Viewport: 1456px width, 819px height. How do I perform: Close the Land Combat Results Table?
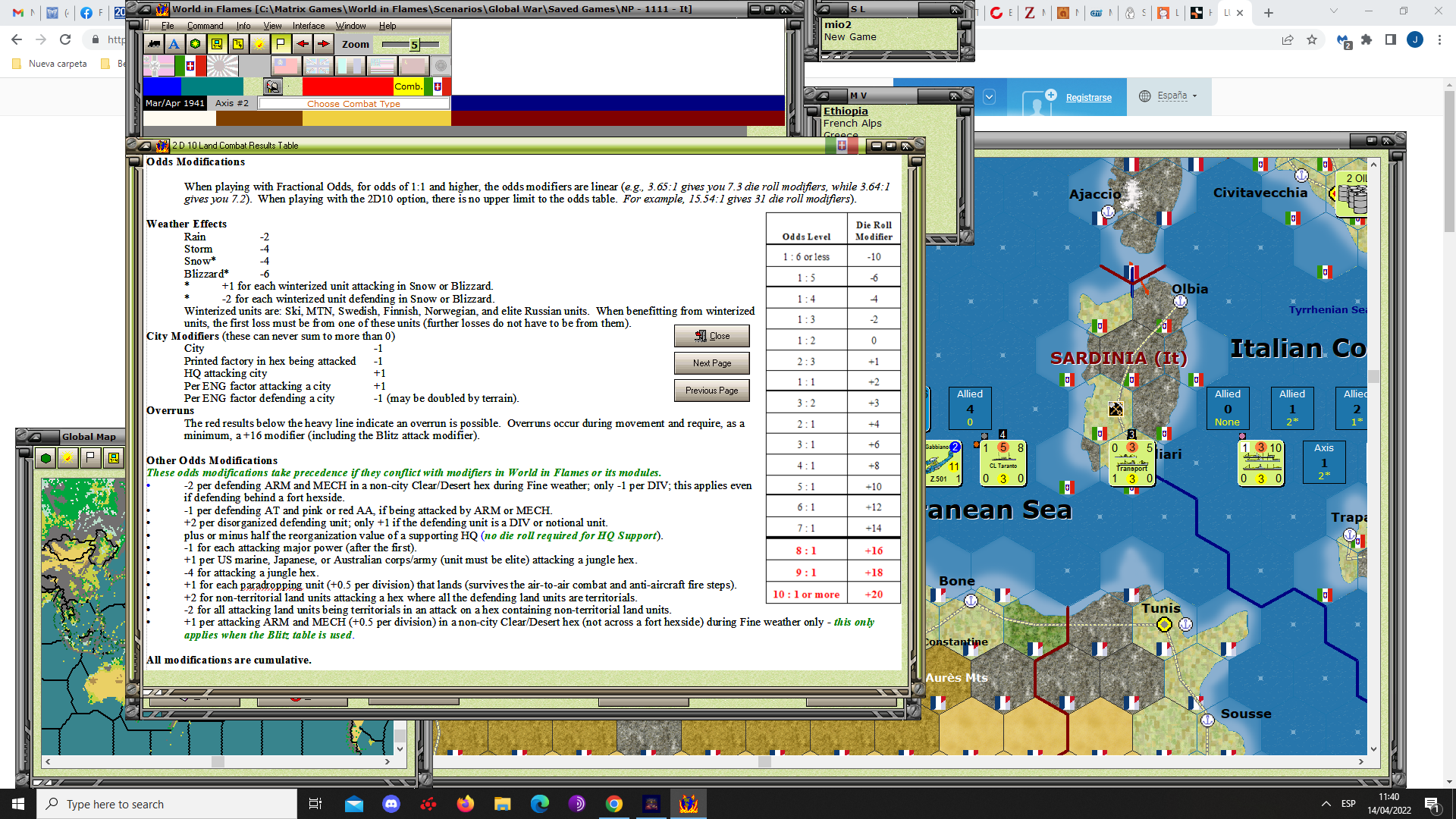click(x=711, y=336)
